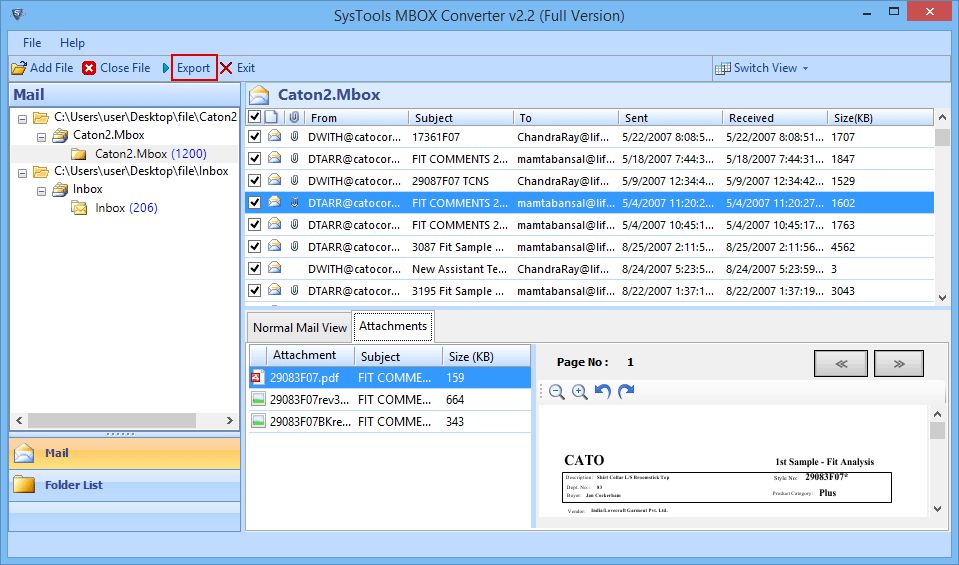Click the preview pane scroll down arrow
Image resolution: width=959 pixels, height=565 pixels.
[x=938, y=509]
